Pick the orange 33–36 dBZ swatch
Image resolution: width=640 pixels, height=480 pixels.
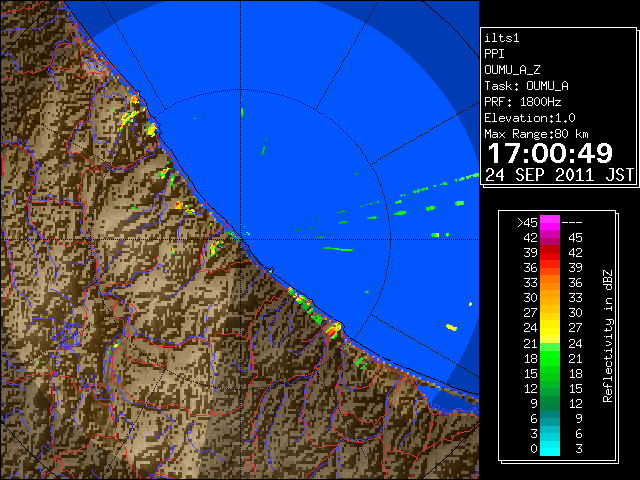(x=550, y=283)
